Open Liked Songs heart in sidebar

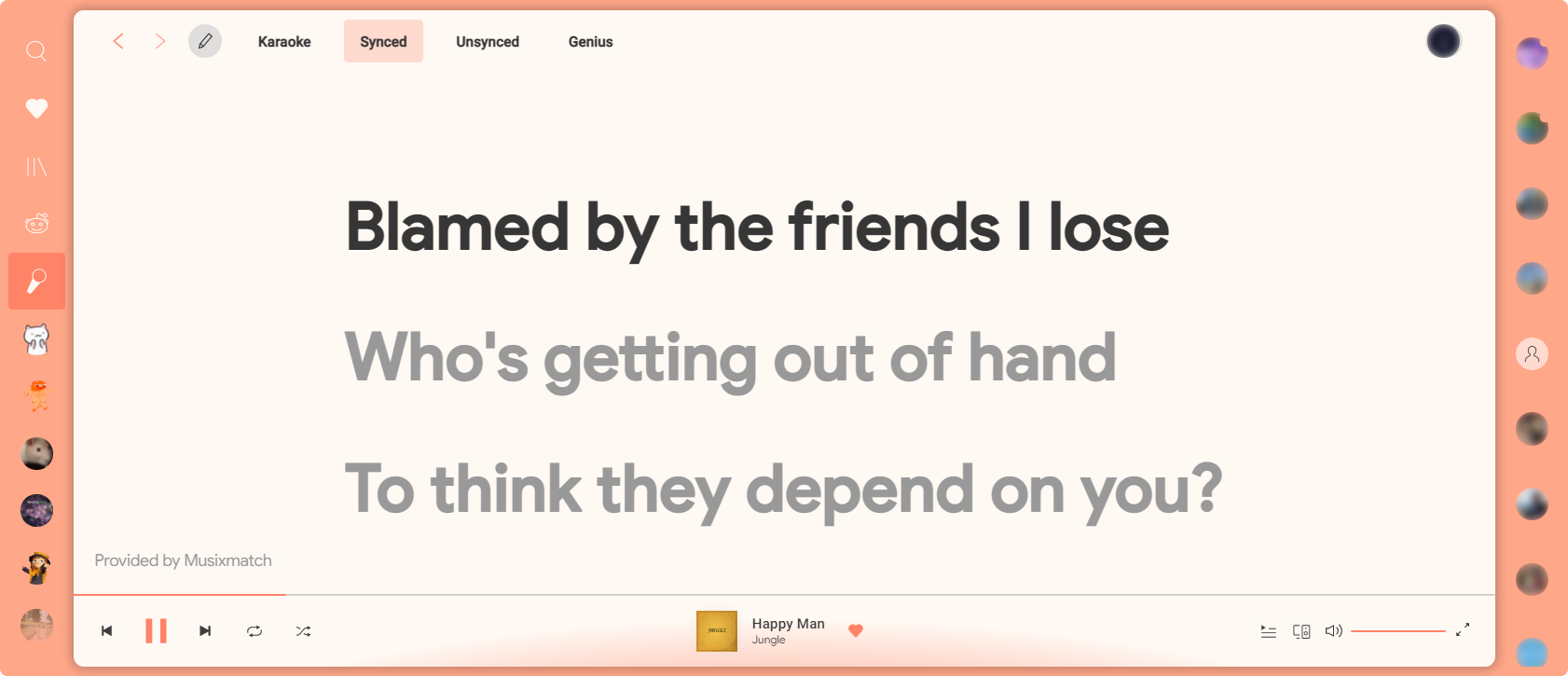point(36,109)
